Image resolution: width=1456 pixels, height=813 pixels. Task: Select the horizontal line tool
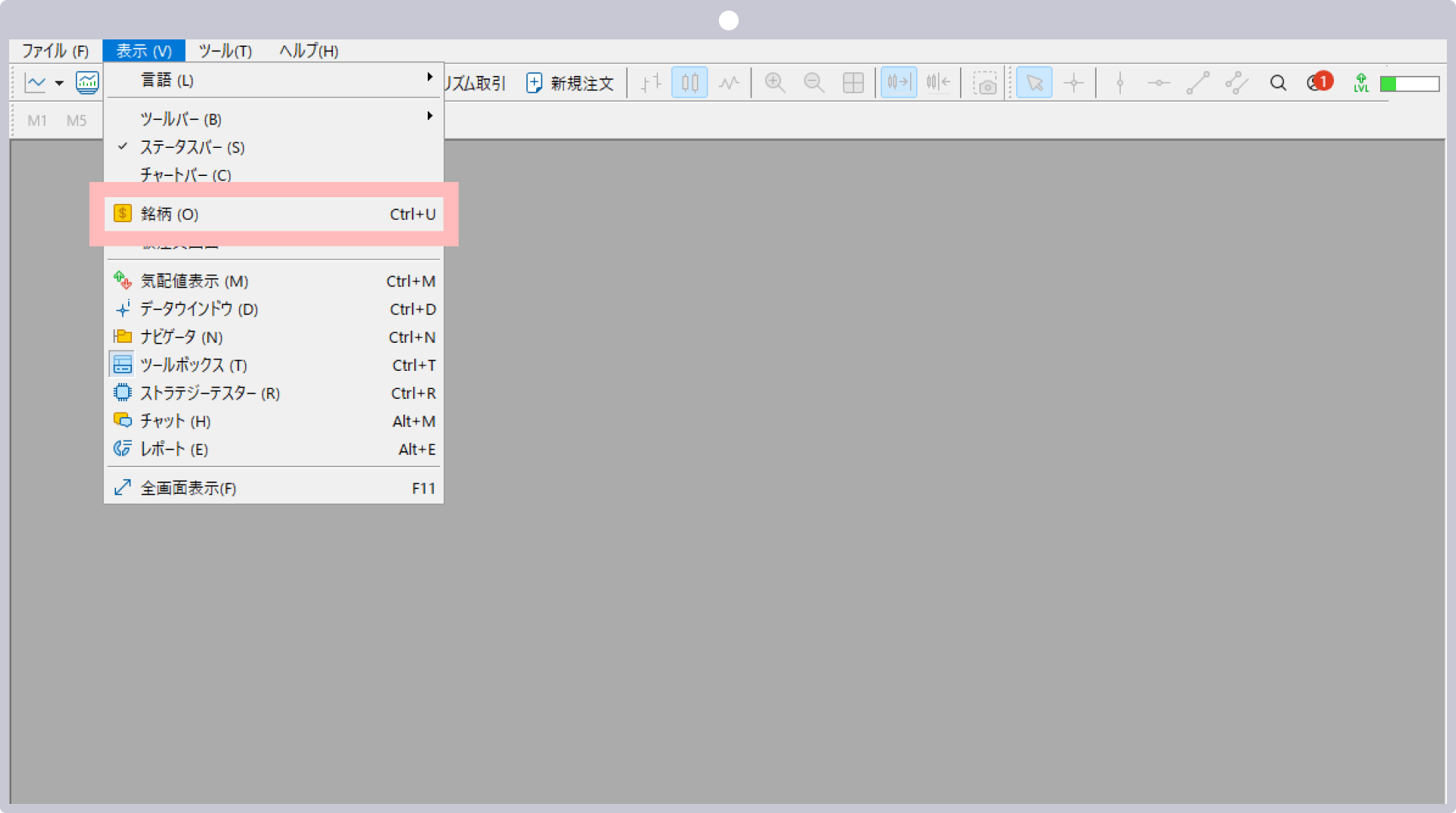click(1158, 83)
